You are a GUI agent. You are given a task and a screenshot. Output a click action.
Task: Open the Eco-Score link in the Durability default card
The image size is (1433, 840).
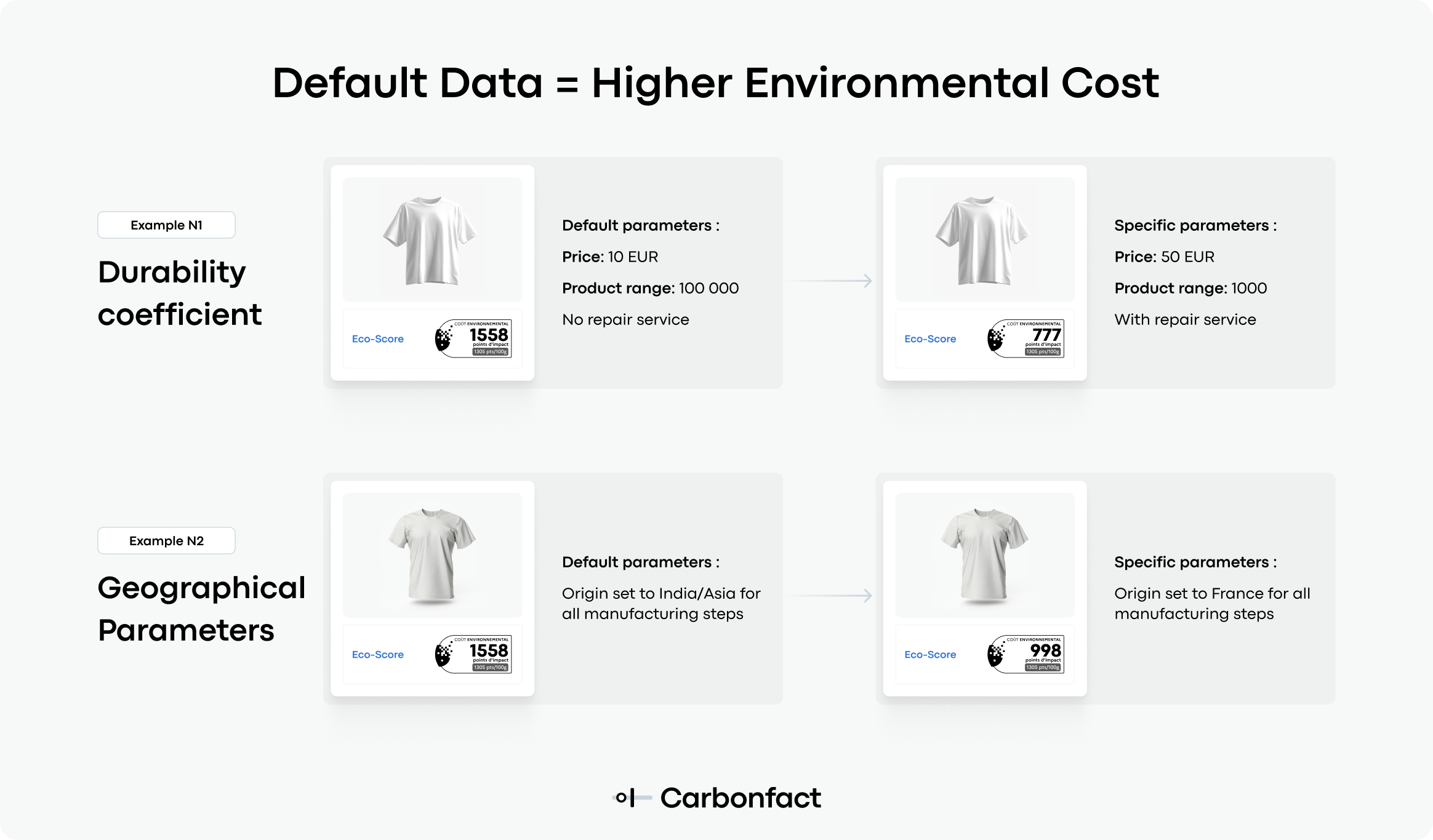point(378,339)
